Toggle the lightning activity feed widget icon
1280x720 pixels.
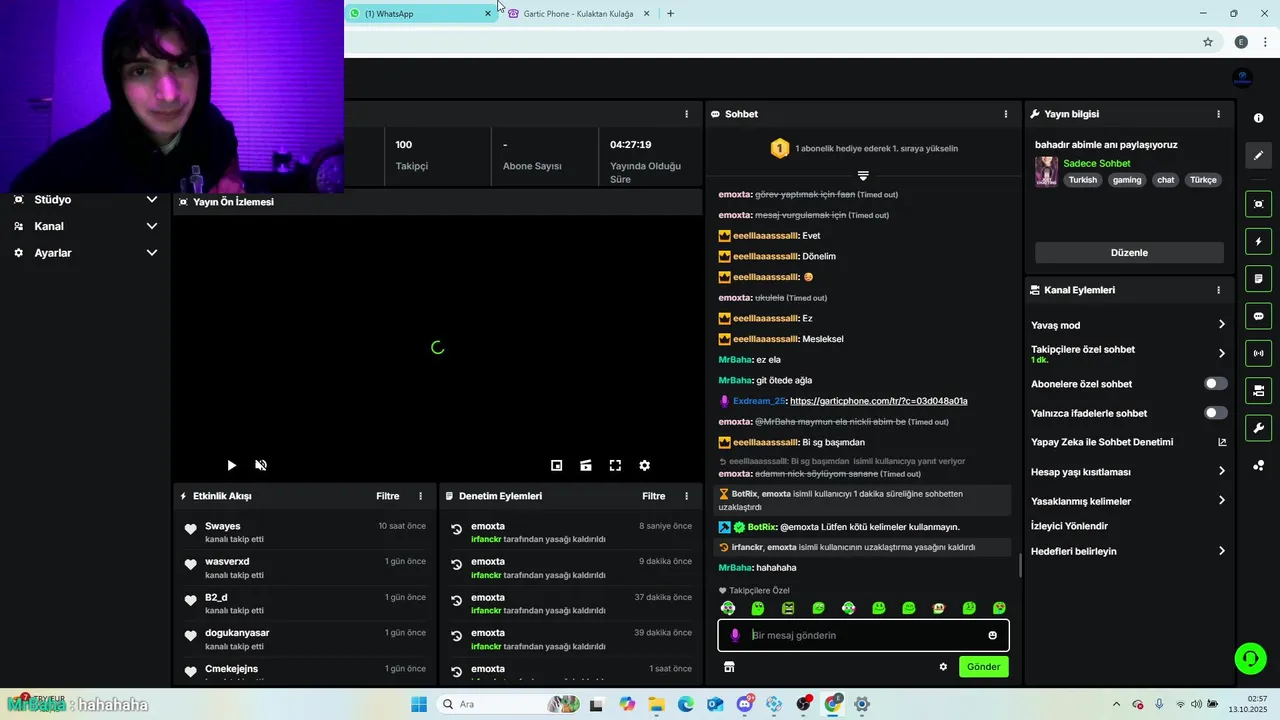point(1258,241)
